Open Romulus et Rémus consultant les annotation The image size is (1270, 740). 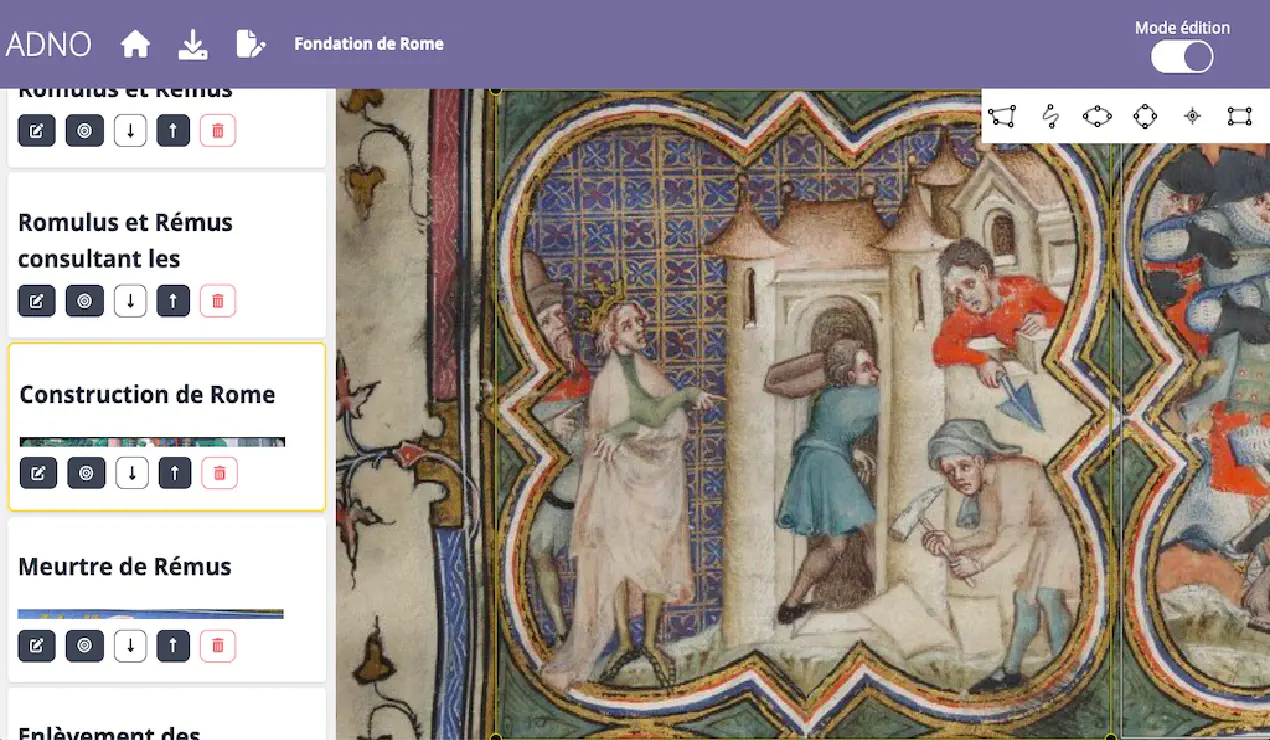coord(125,240)
